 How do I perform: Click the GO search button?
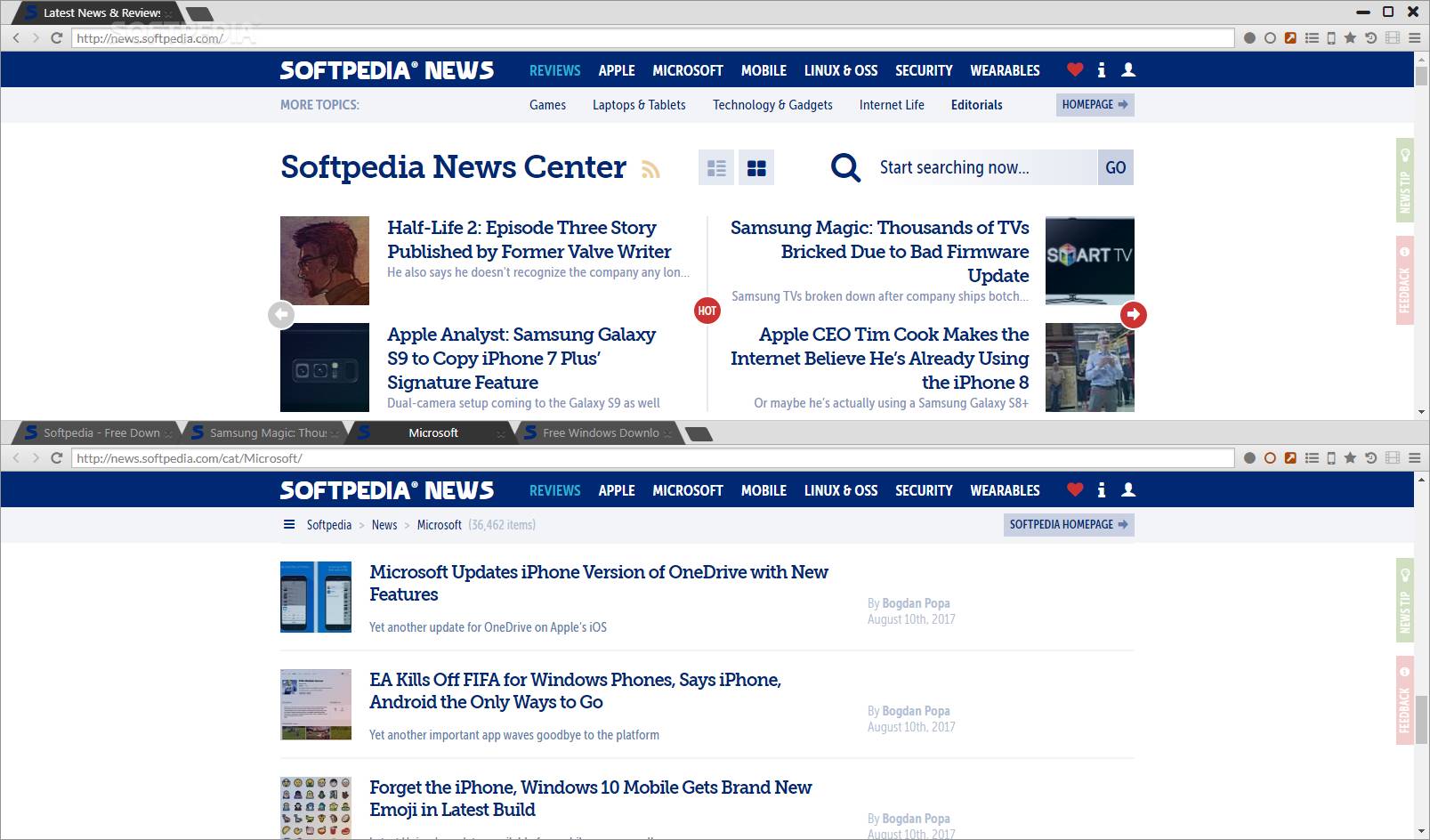1115,167
